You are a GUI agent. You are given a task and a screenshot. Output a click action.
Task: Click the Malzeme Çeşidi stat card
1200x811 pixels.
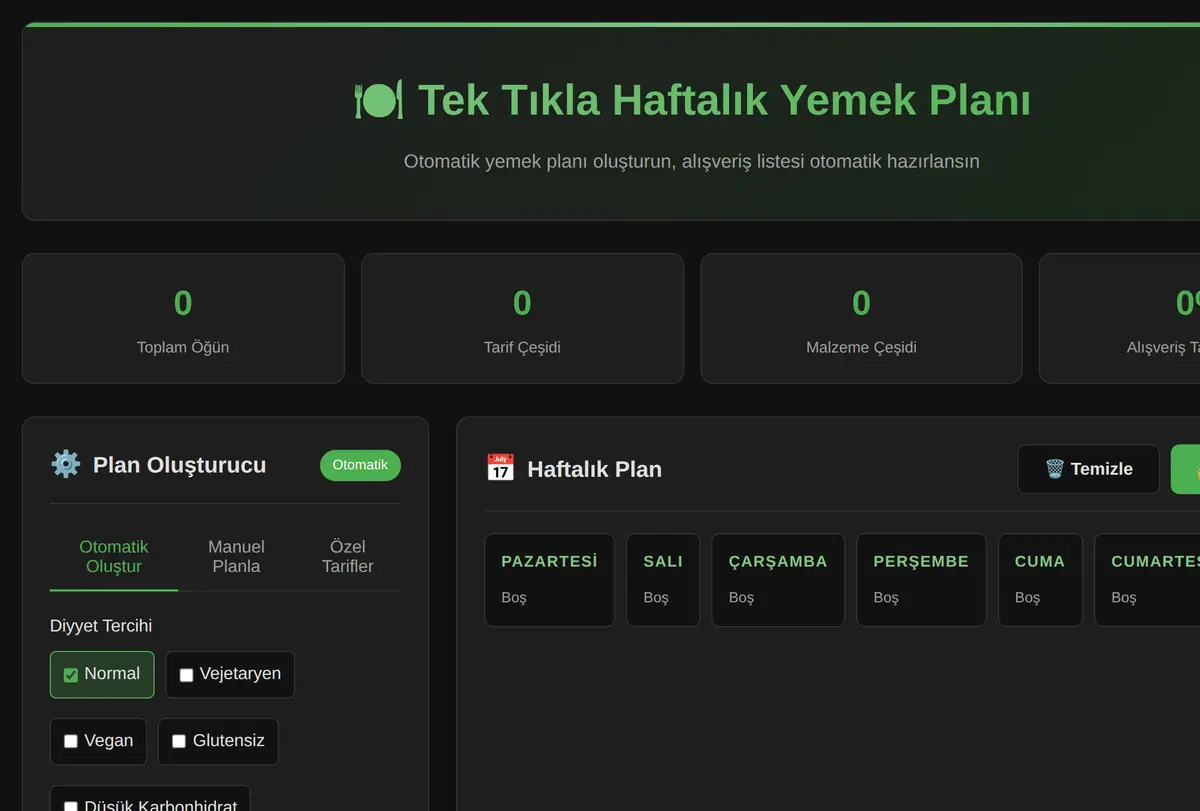861,318
